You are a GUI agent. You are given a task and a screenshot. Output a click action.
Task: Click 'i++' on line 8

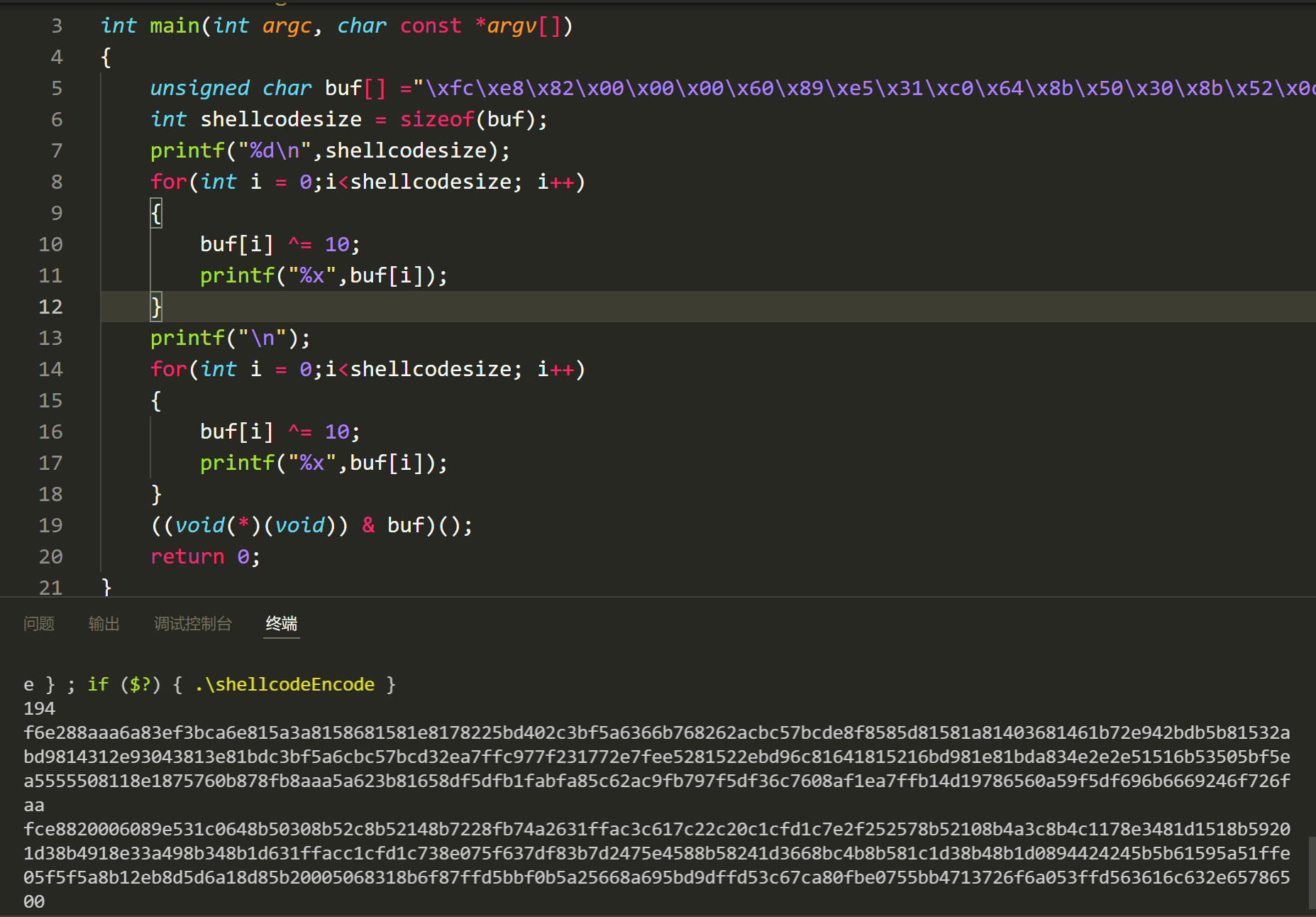coord(555,182)
